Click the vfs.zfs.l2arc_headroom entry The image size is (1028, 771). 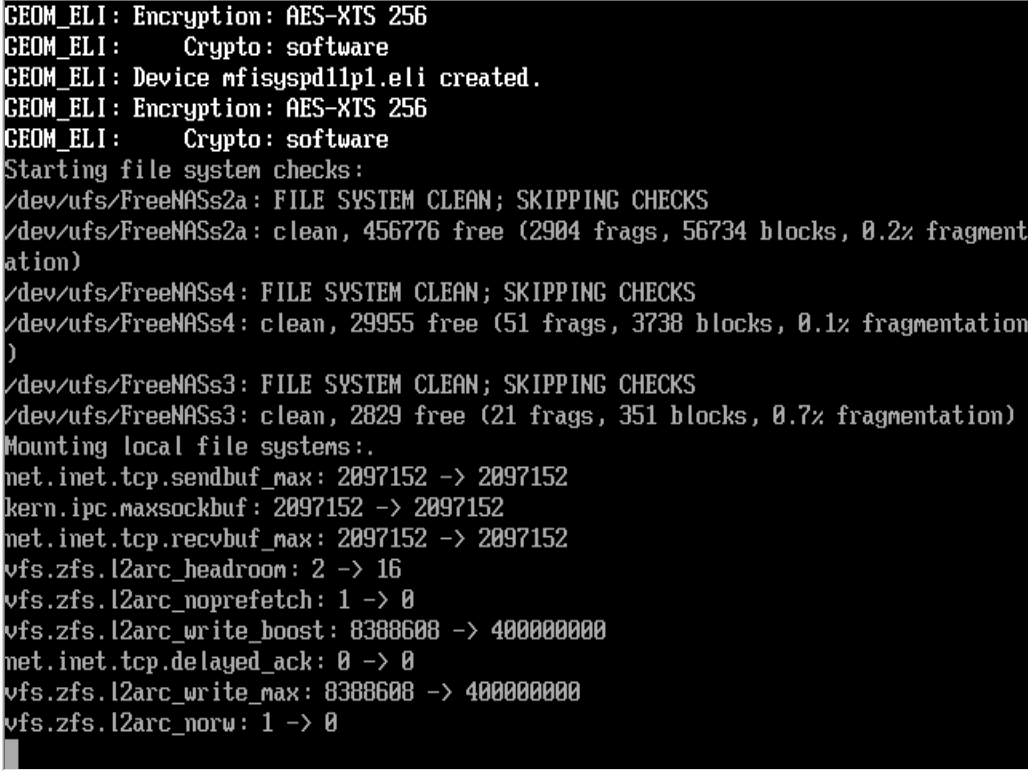[143, 570]
